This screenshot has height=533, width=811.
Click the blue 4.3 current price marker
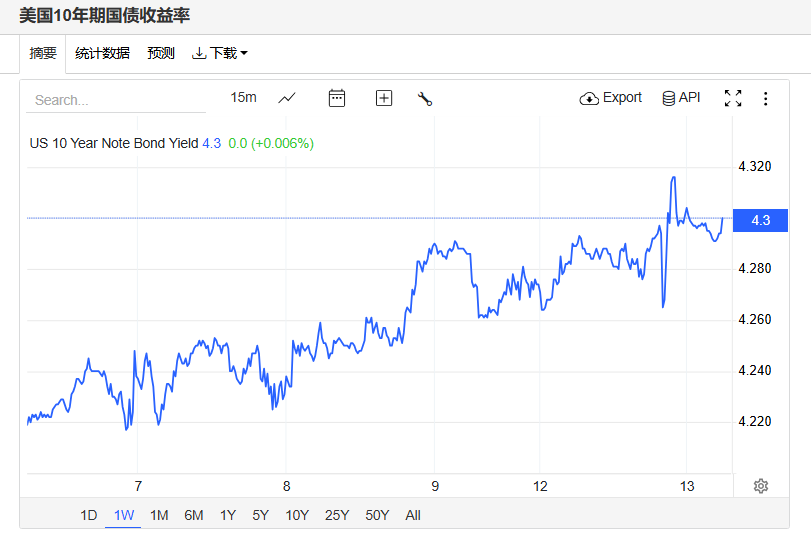click(760, 220)
